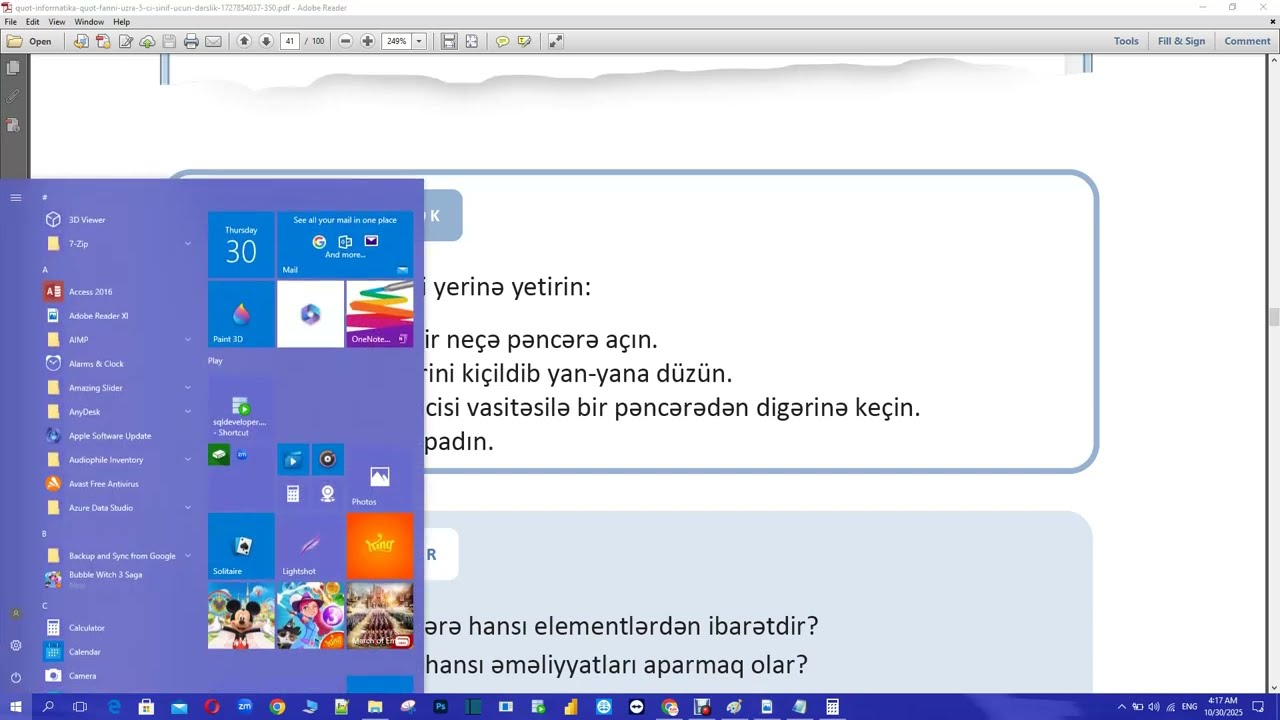Click the taskbar Photoshop icon
The height and width of the screenshot is (720, 1280).
(x=441, y=707)
